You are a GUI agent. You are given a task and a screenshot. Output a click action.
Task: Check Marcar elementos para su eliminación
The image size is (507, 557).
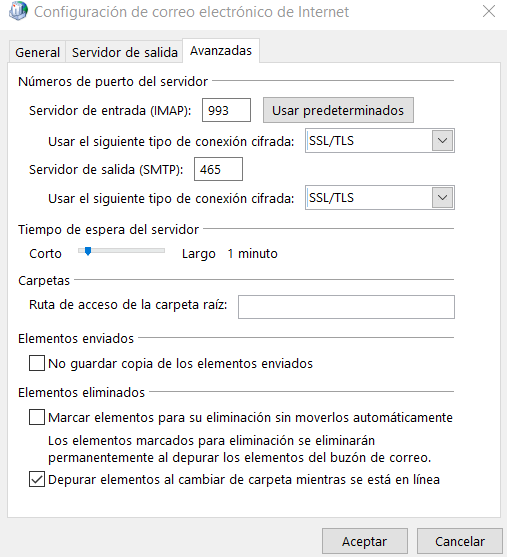point(37,417)
